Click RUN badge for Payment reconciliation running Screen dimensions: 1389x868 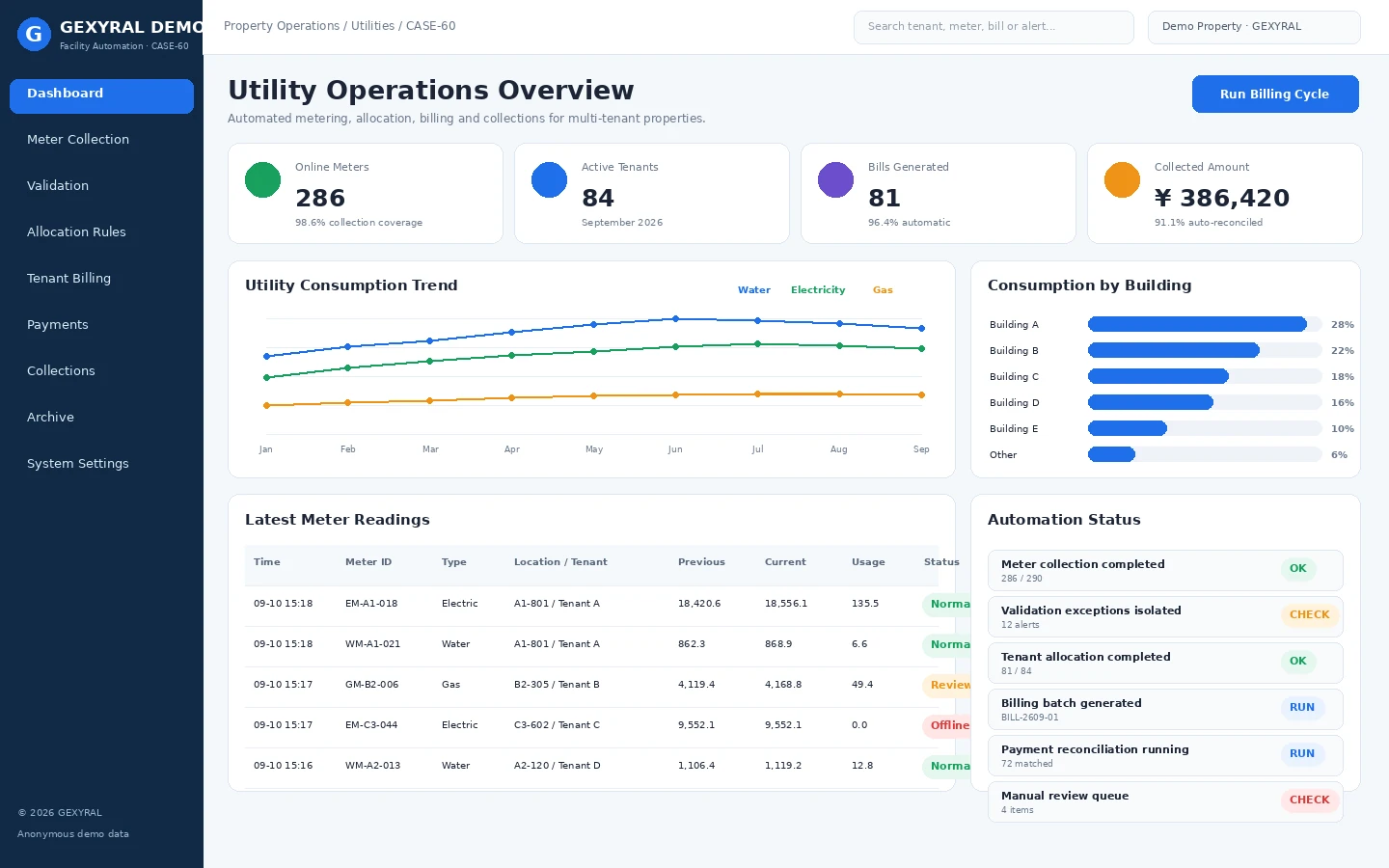pos(1302,754)
